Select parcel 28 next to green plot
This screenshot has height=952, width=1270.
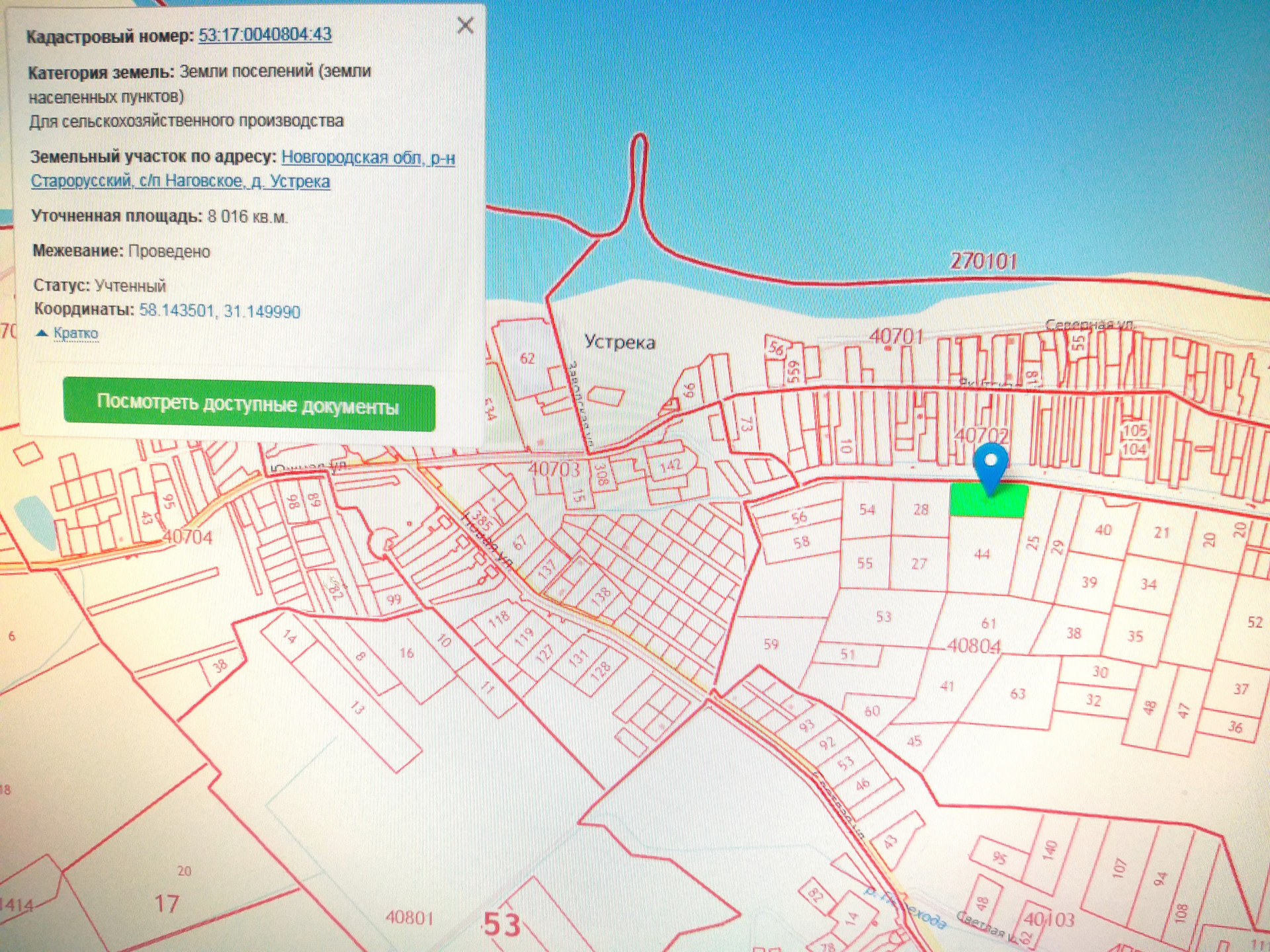(x=921, y=510)
